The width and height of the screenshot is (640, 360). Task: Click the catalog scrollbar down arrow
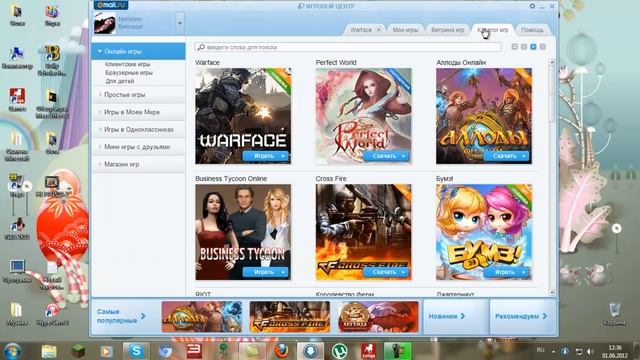click(x=552, y=292)
